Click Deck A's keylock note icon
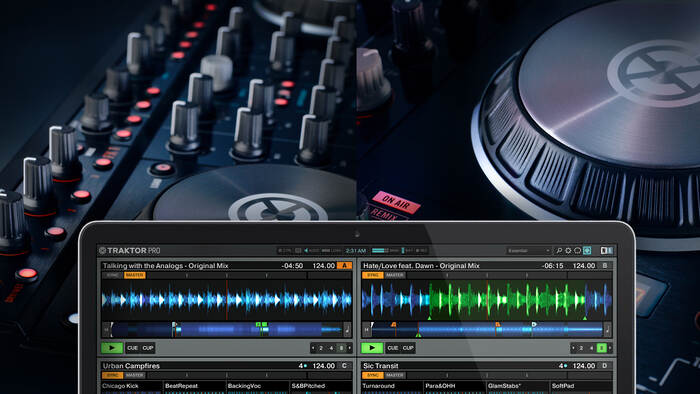The width and height of the screenshot is (700, 394). (x=347, y=330)
